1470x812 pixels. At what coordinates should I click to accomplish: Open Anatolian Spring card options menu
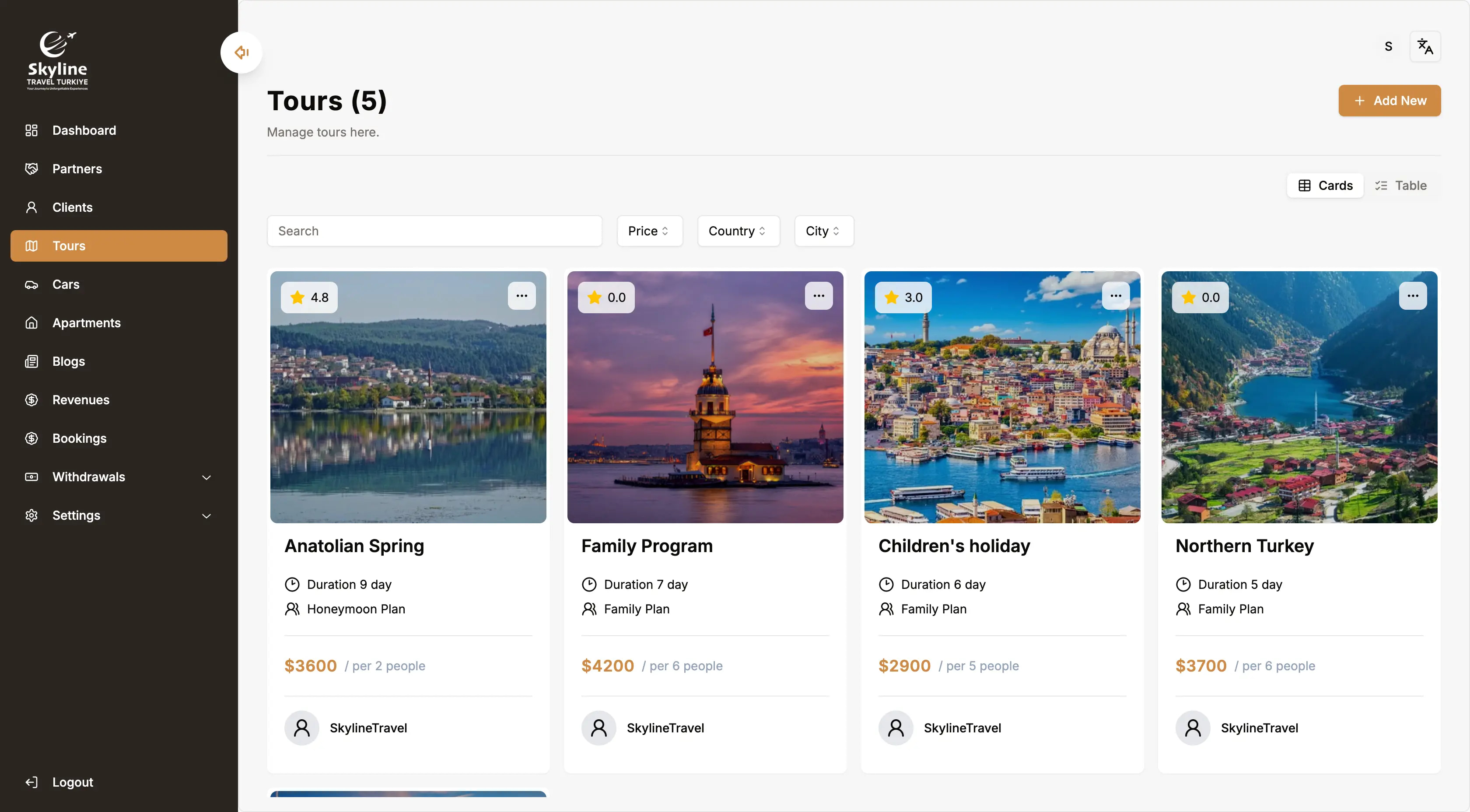pyautogui.click(x=521, y=296)
